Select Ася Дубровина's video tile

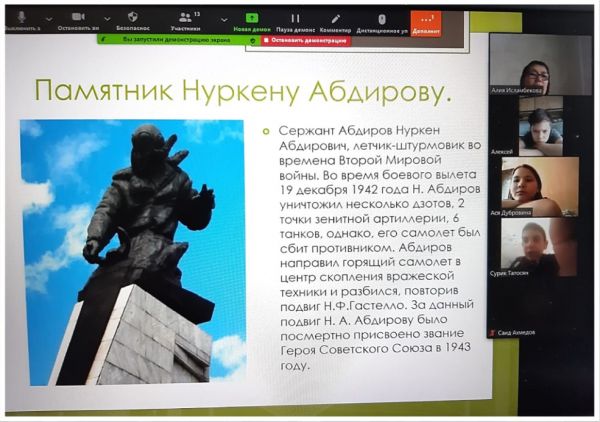(540, 186)
